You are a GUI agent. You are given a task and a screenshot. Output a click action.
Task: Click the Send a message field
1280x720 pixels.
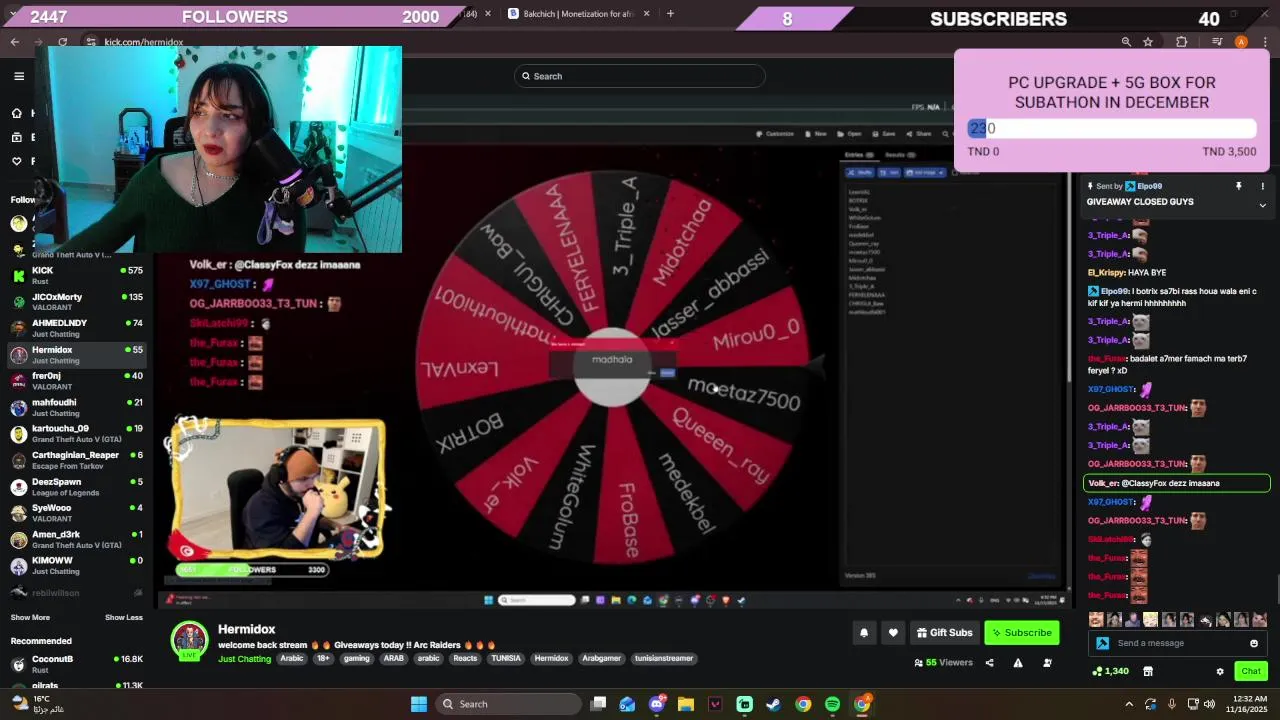coord(1178,643)
